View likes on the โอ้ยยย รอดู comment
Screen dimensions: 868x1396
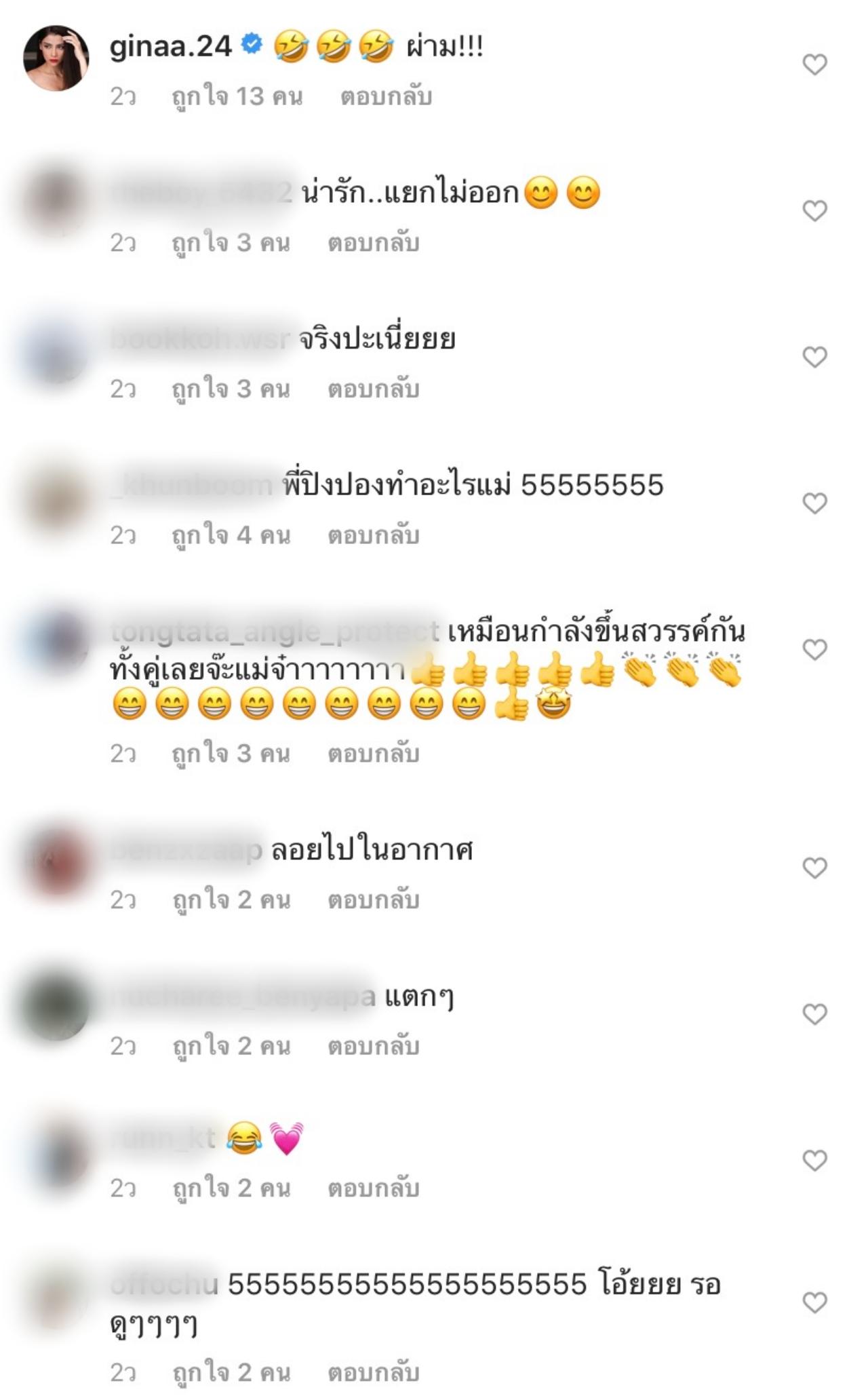[231, 1373]
